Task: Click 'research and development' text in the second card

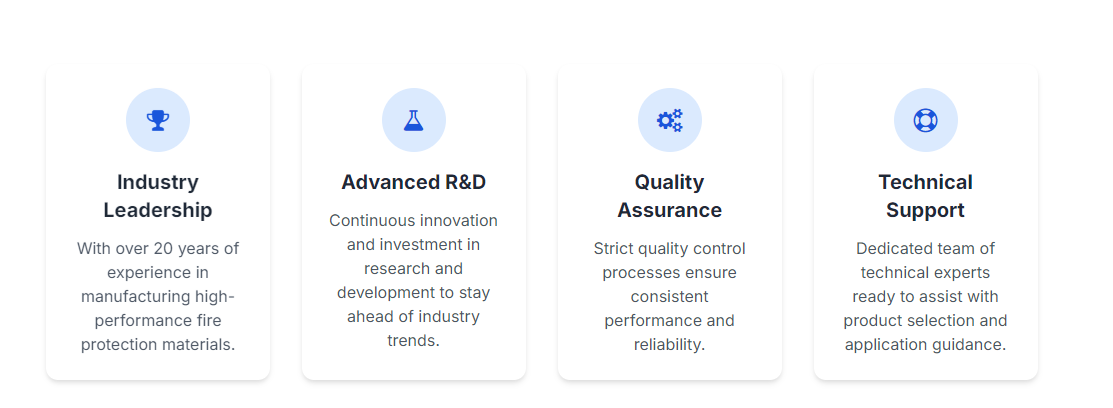Action: tap(414, 280)
